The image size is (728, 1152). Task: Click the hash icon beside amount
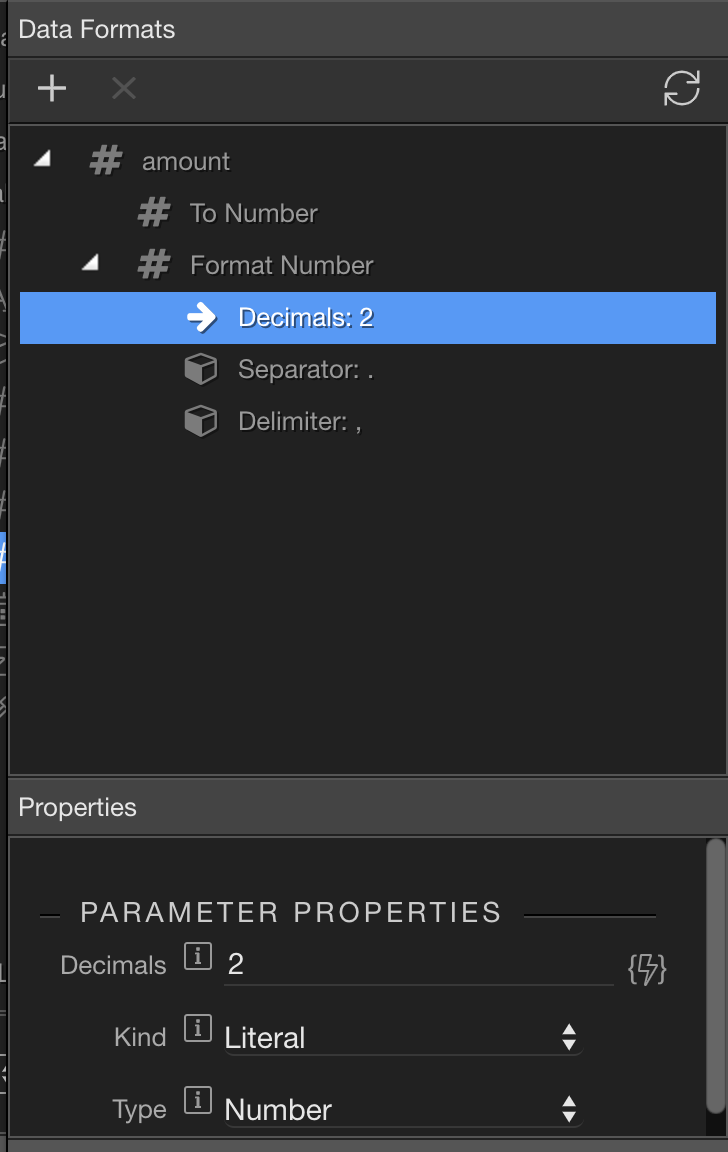pos(106,161)
